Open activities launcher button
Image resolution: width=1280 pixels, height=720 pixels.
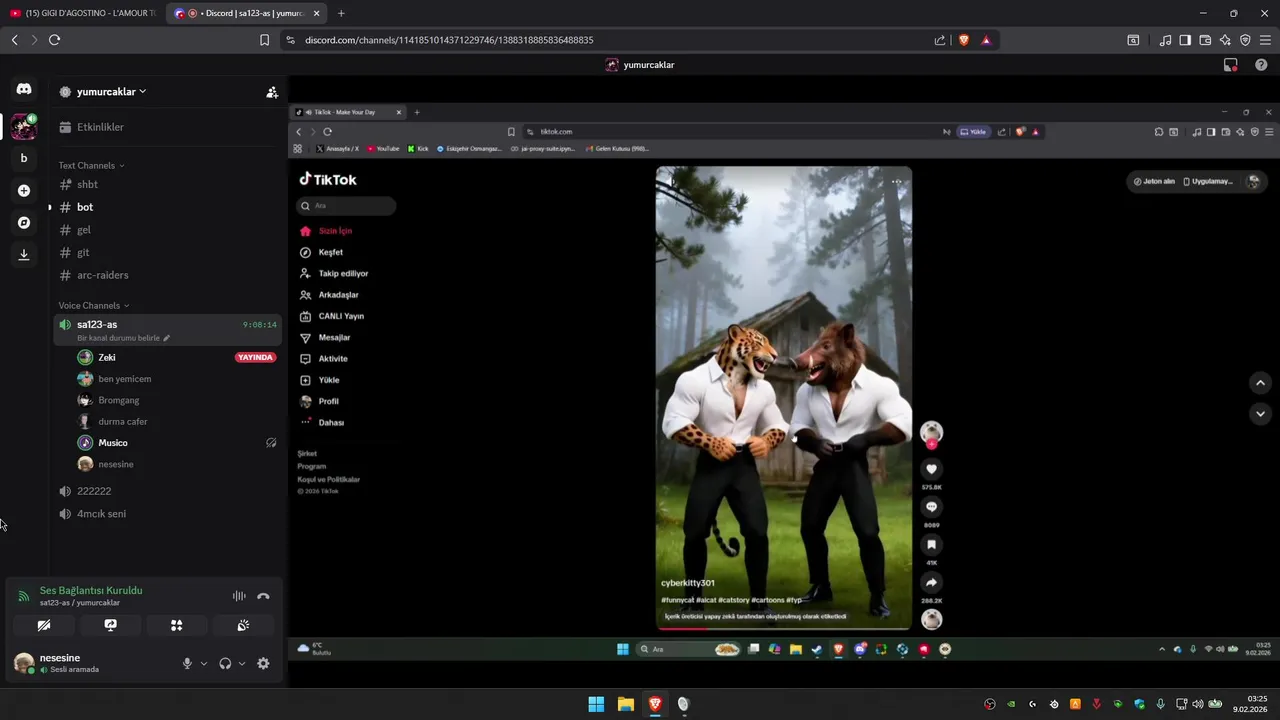pos(176,625)
